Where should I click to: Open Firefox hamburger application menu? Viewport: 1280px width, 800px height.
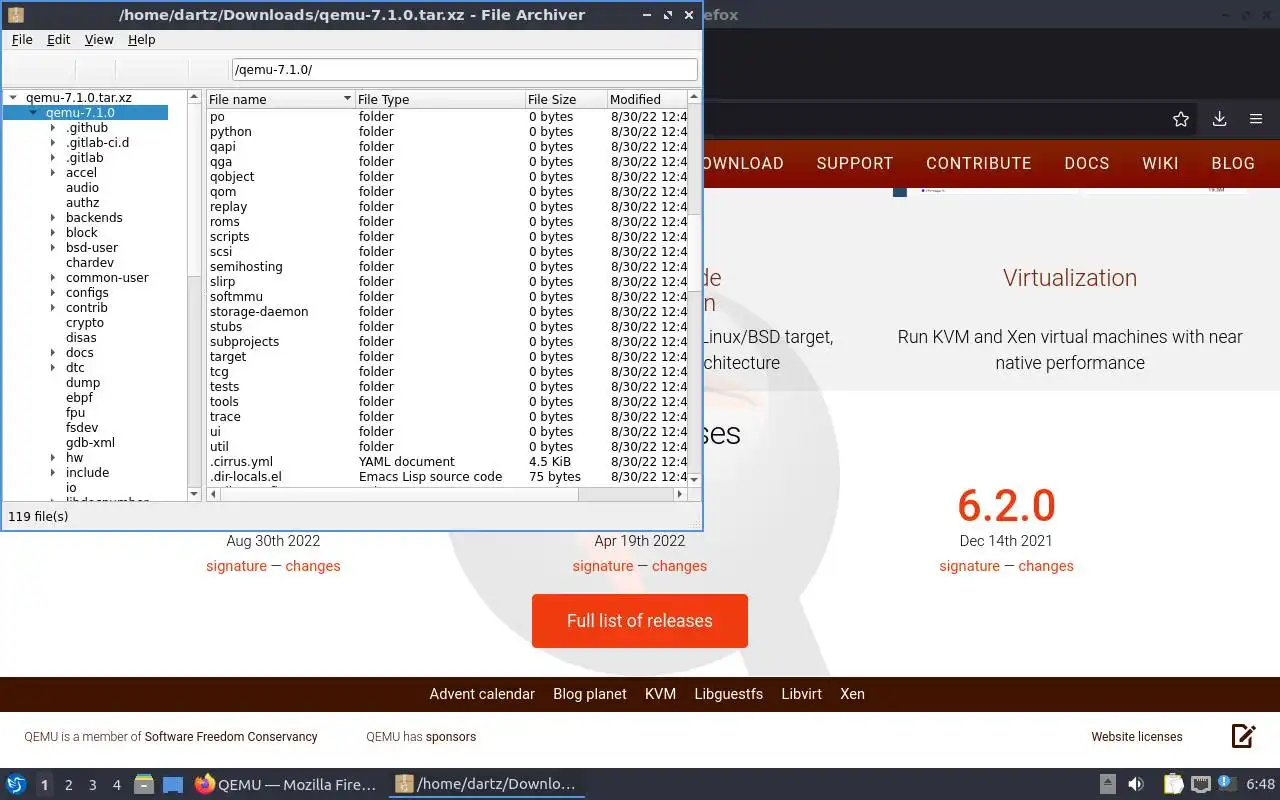click(x=1256, y=119)
